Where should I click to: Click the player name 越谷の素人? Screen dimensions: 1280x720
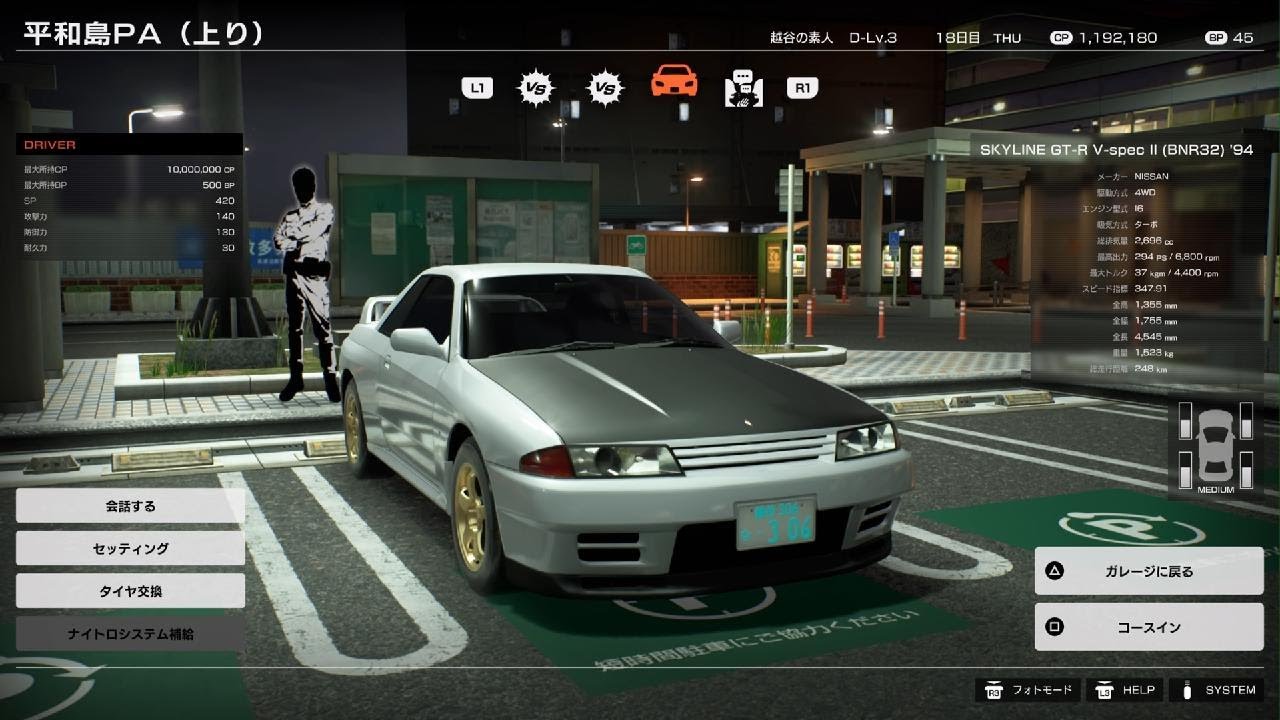pyautogui.click(x=801, y=38)
